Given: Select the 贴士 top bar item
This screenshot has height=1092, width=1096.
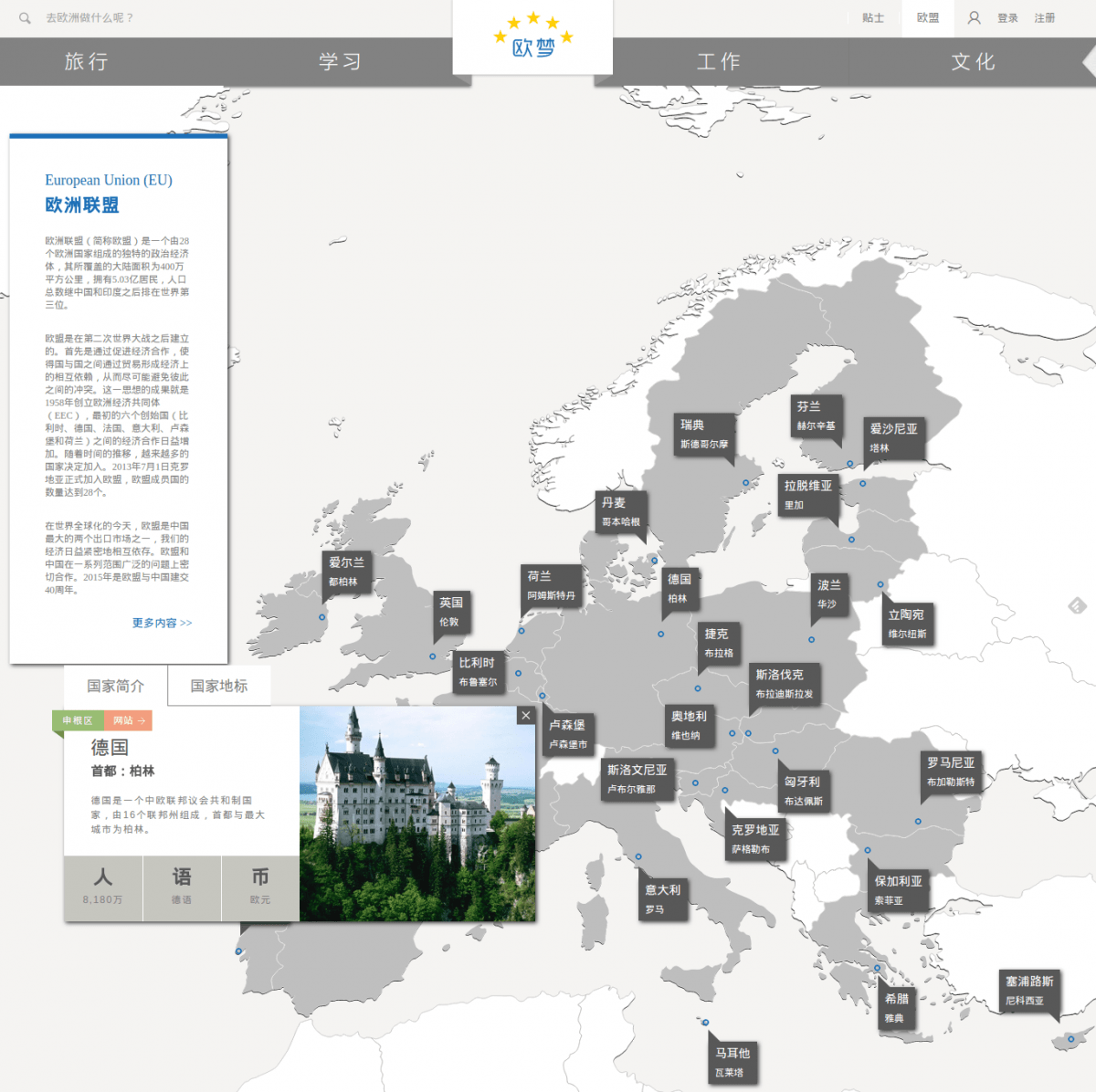Looking at the screenshot, I should (x=873, y=18).
